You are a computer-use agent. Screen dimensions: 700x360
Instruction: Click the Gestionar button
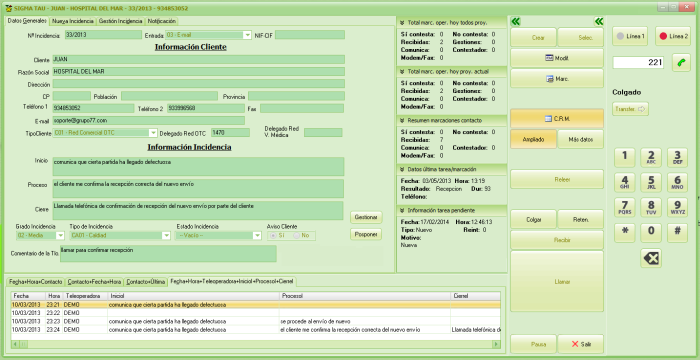click(366, 218)
